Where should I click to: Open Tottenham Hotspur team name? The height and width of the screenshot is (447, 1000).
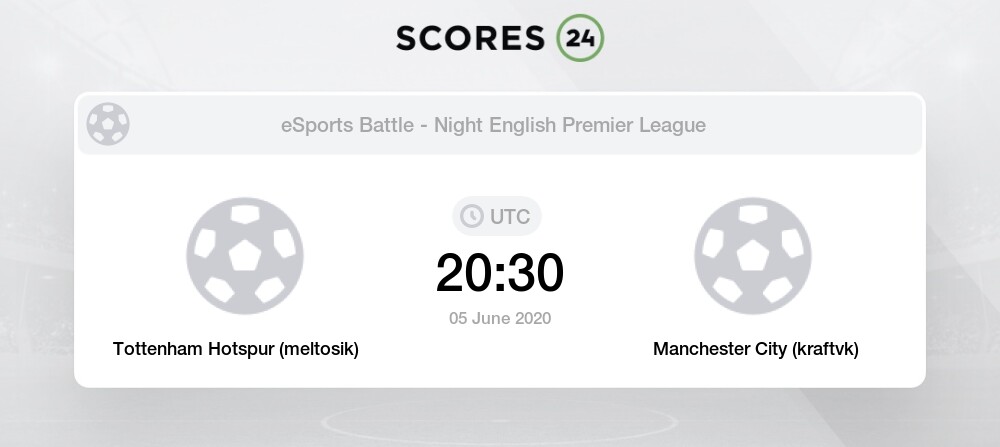point(193,349)
